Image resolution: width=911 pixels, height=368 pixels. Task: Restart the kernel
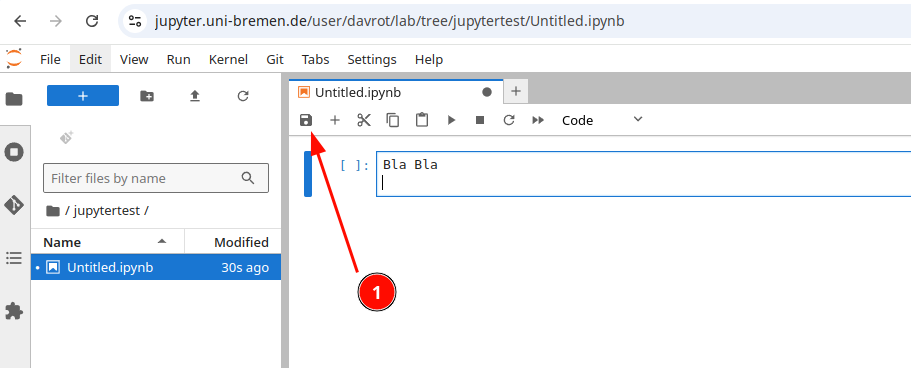pyautogui.click(x=509, y=120)
